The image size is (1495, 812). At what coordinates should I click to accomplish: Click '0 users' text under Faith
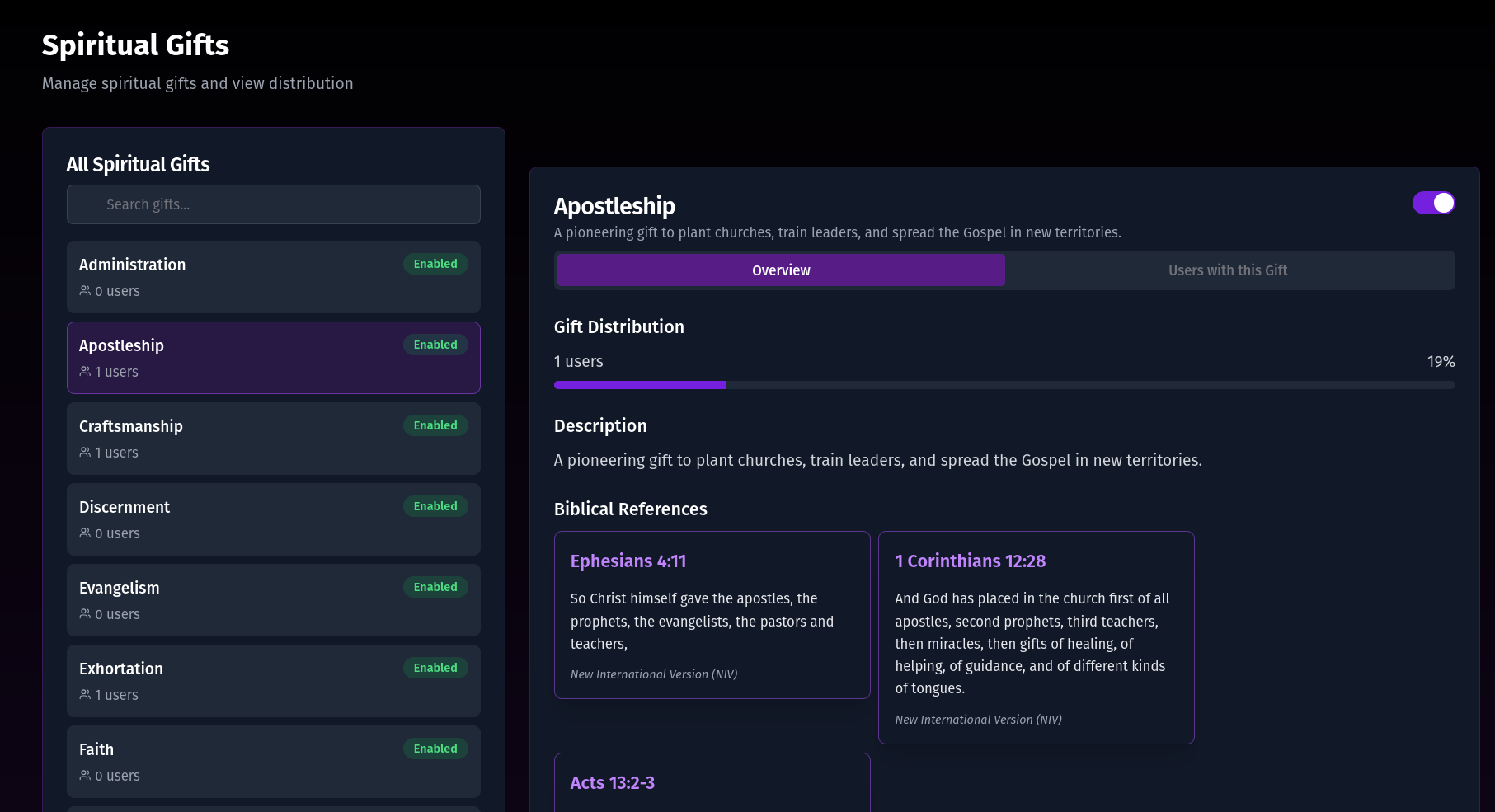coord(117,776)
